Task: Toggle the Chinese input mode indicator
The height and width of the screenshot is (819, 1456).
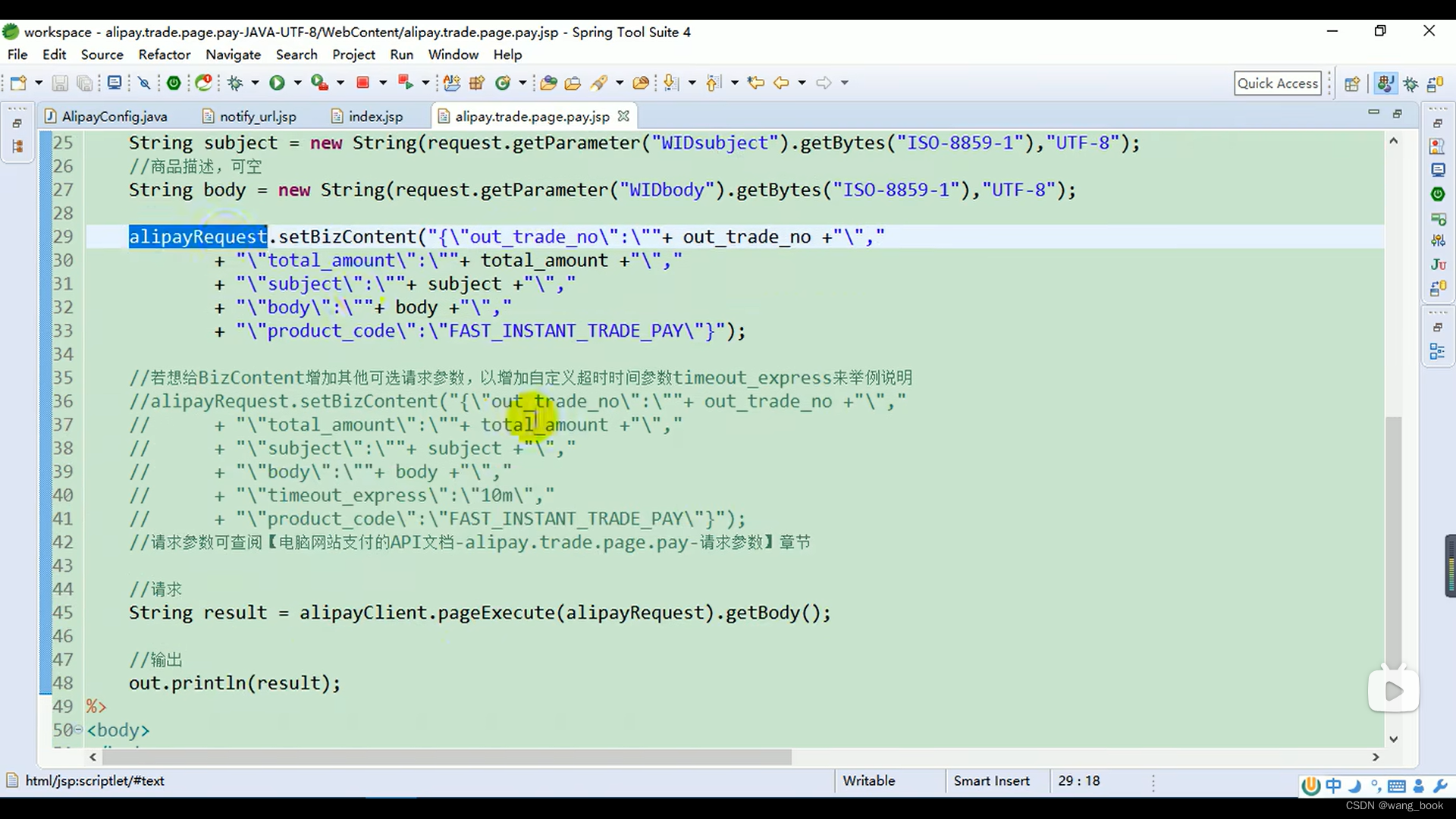Action: 1333,786
